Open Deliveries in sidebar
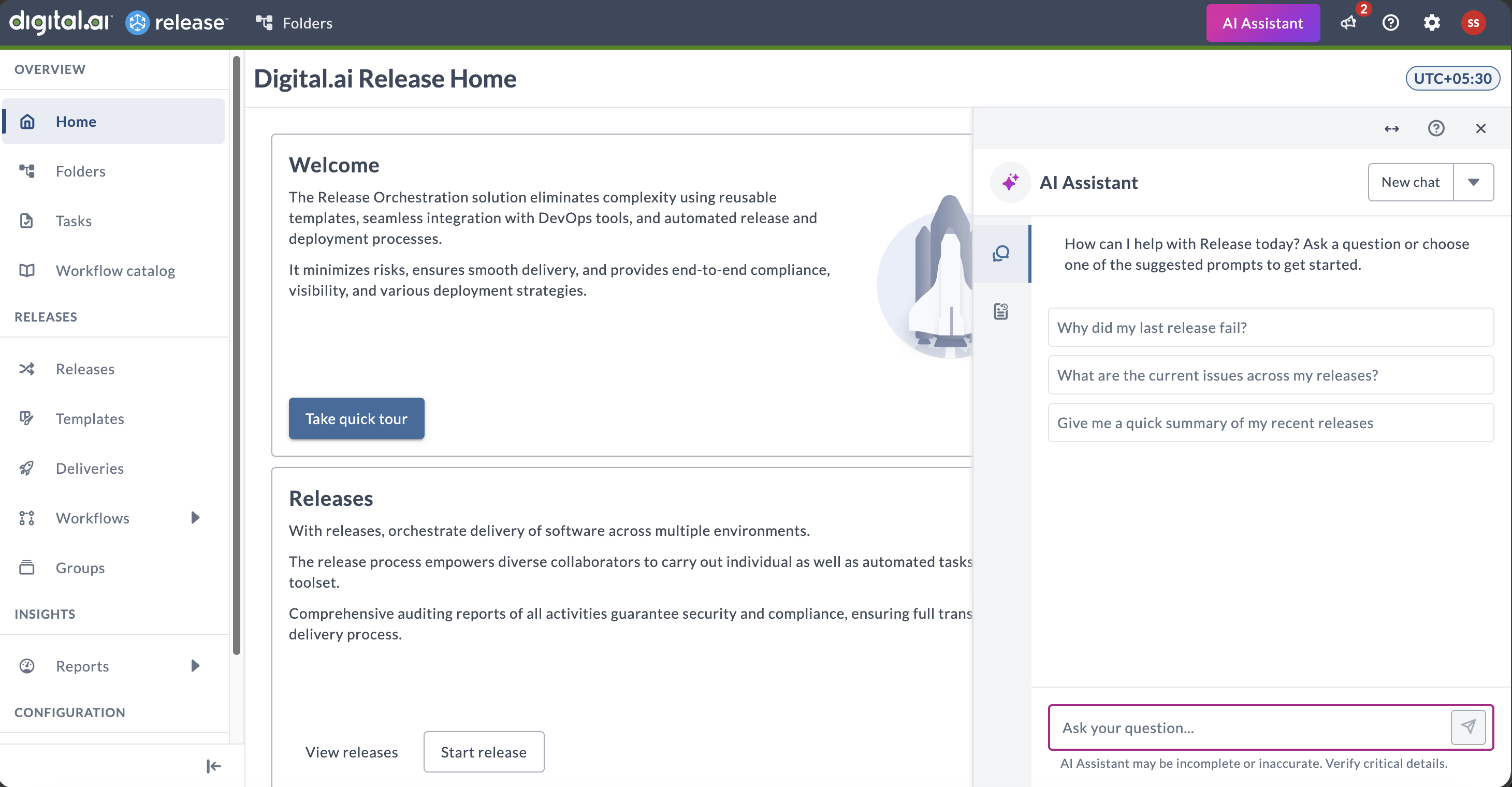The width and height of the screenshot is (1512, 787). [113, 468]
